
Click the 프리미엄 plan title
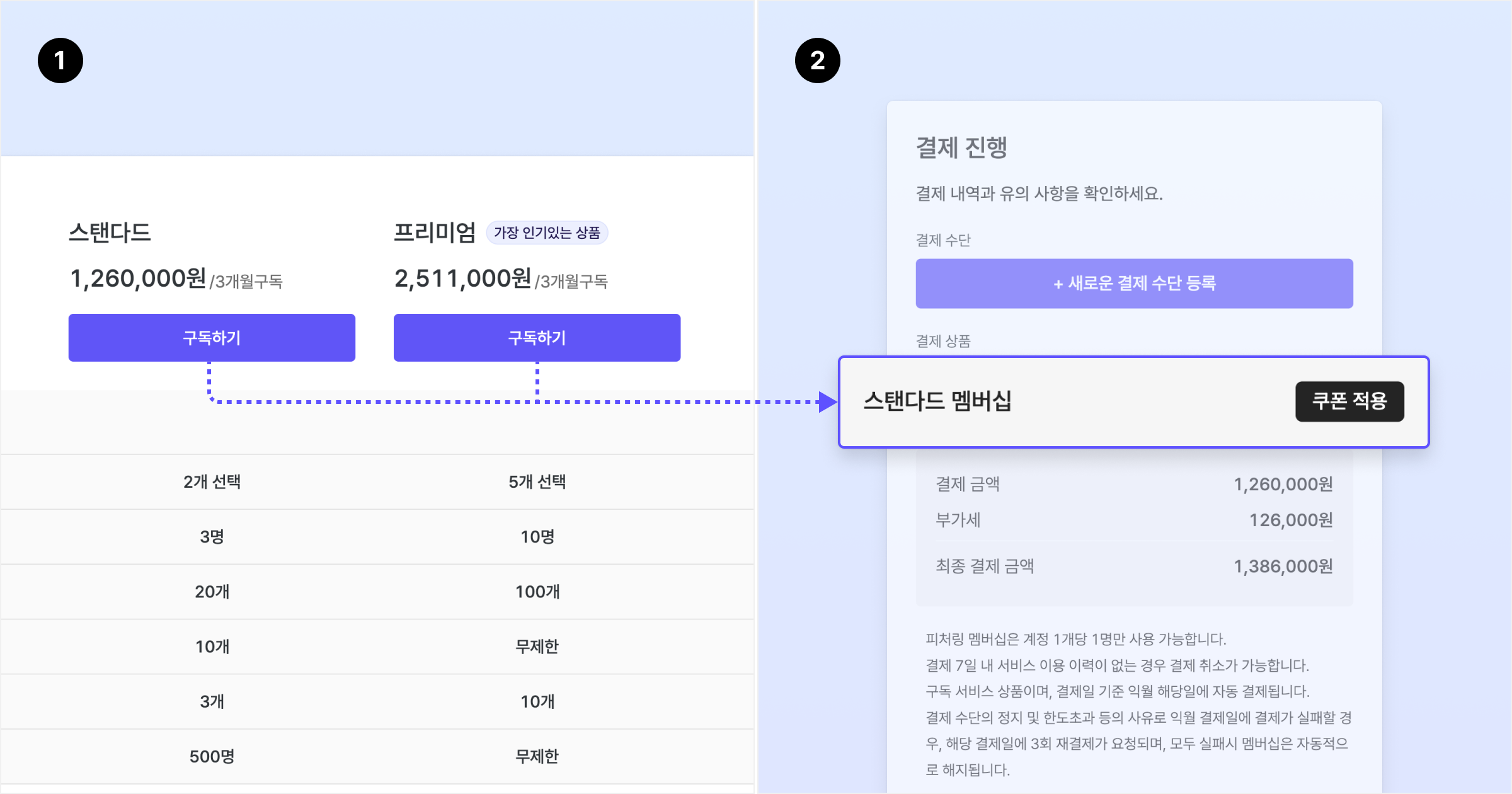point(435,233)
